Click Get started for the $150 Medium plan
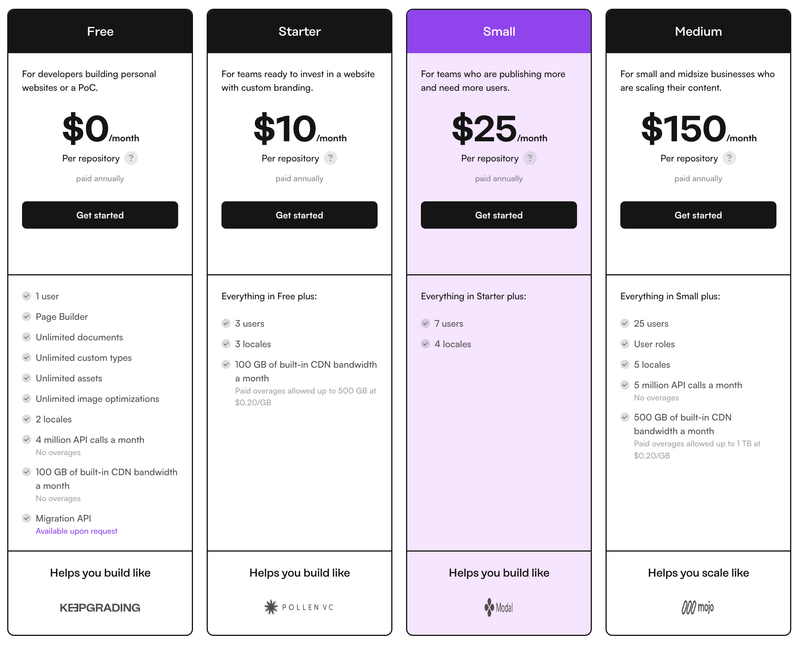Screen dimensions: 800x645 (698, 215)
